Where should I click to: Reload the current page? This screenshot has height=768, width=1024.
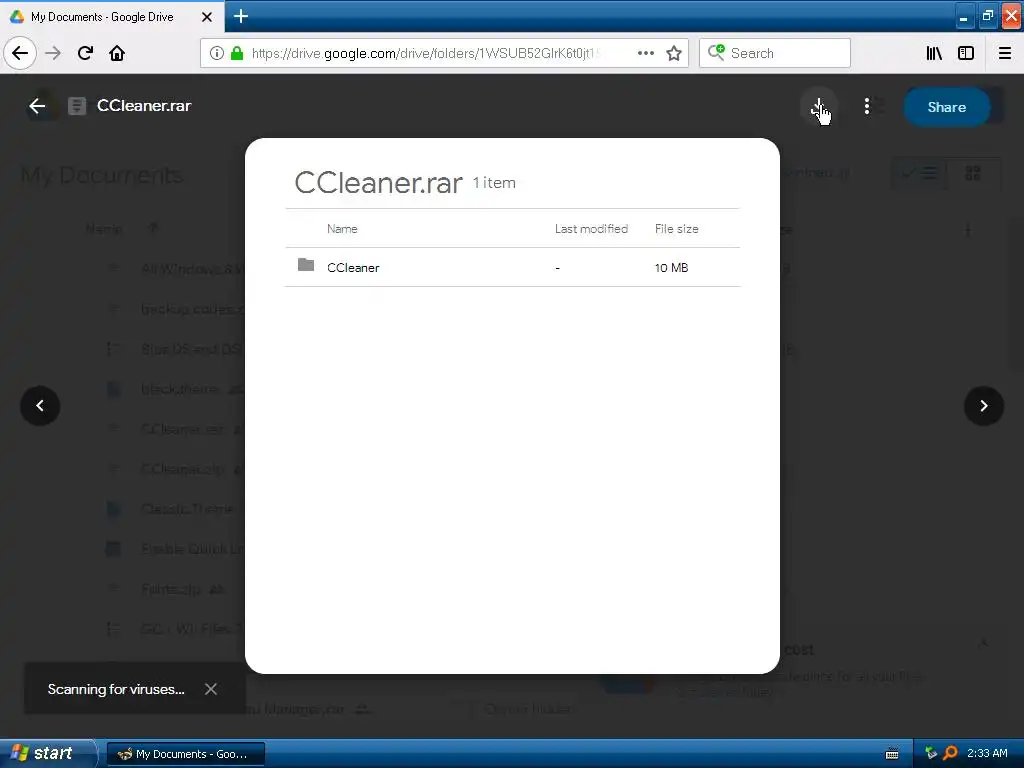(x=85, y=53)
